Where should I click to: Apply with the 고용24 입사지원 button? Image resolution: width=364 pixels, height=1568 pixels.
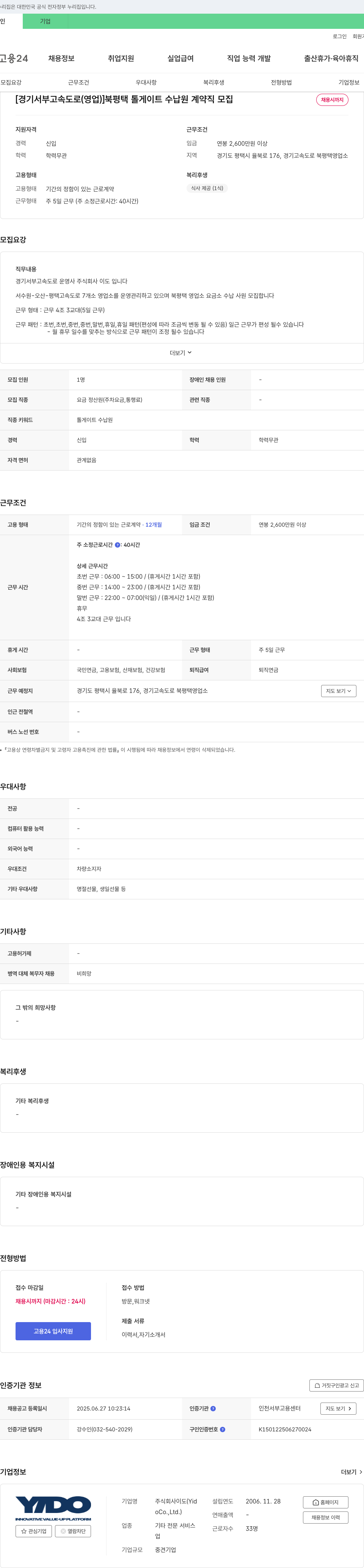coord(53,1331)
